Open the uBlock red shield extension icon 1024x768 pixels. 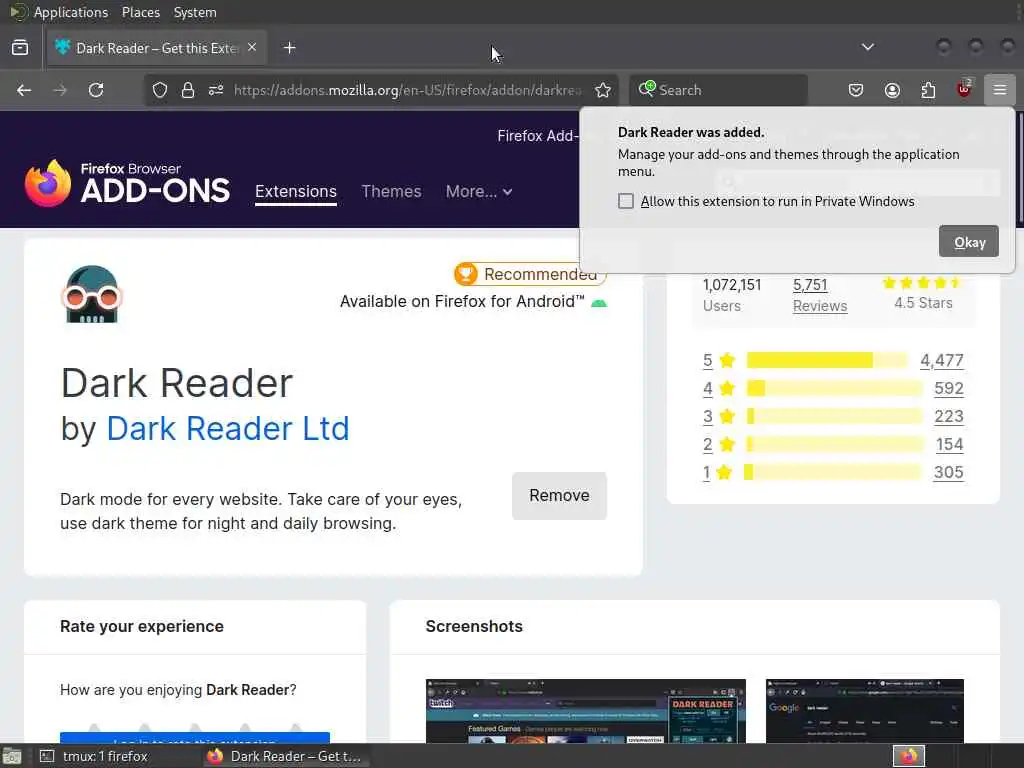pyautogui.click(x=964, y=89)
